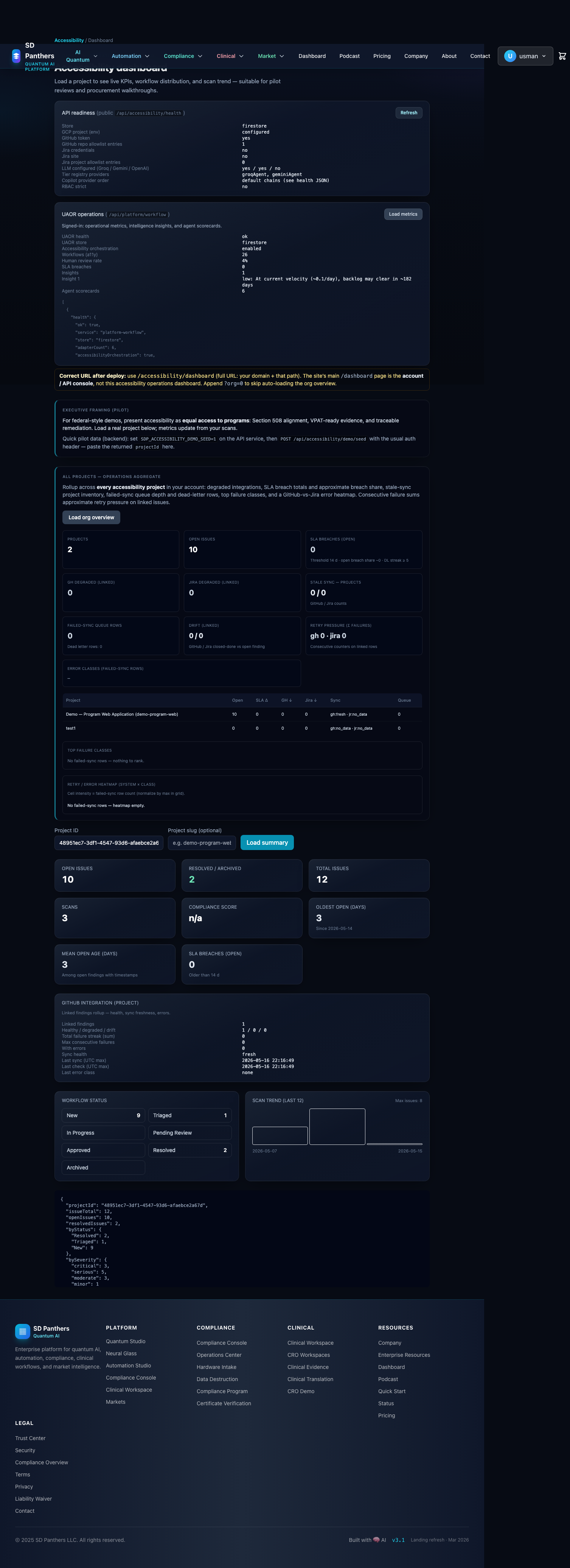Click the usman avatar icon
The height and width of the screenshot is (1568, 570).
pos(510,56)
